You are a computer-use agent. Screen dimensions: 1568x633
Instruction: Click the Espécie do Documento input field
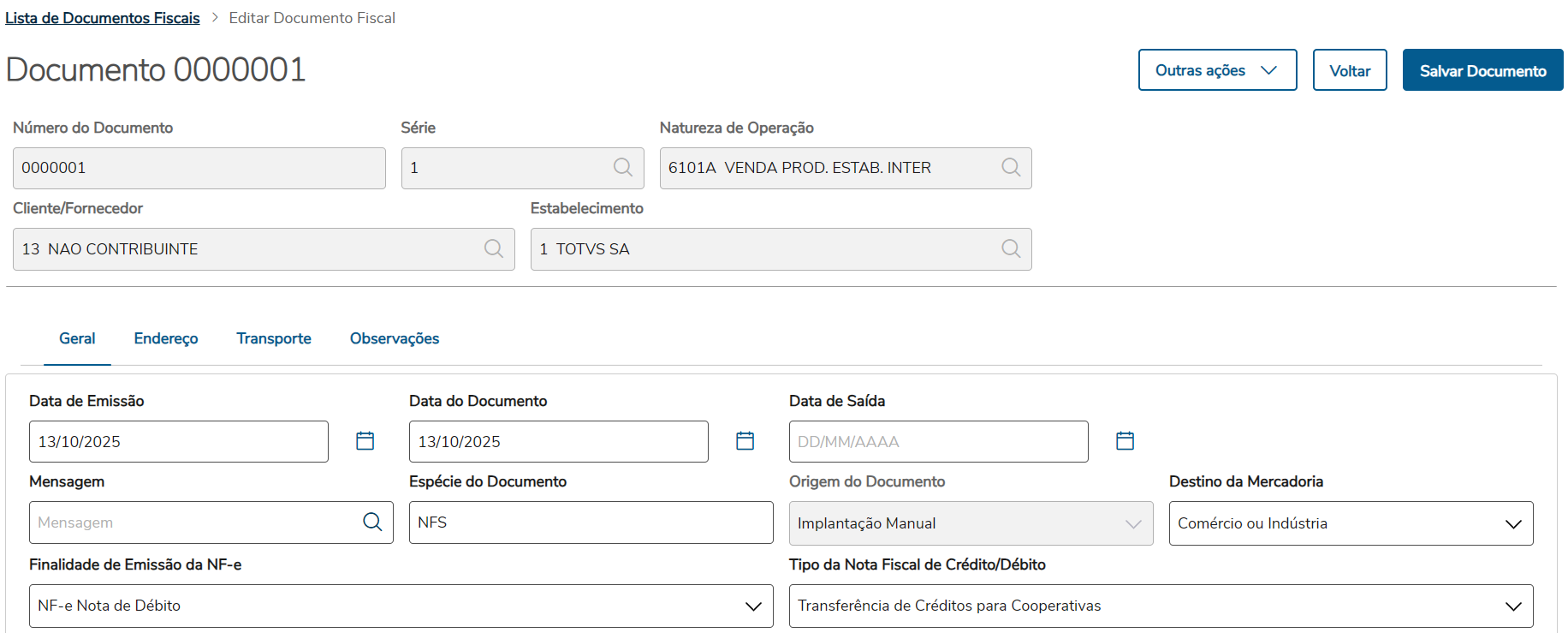point(591,523)
